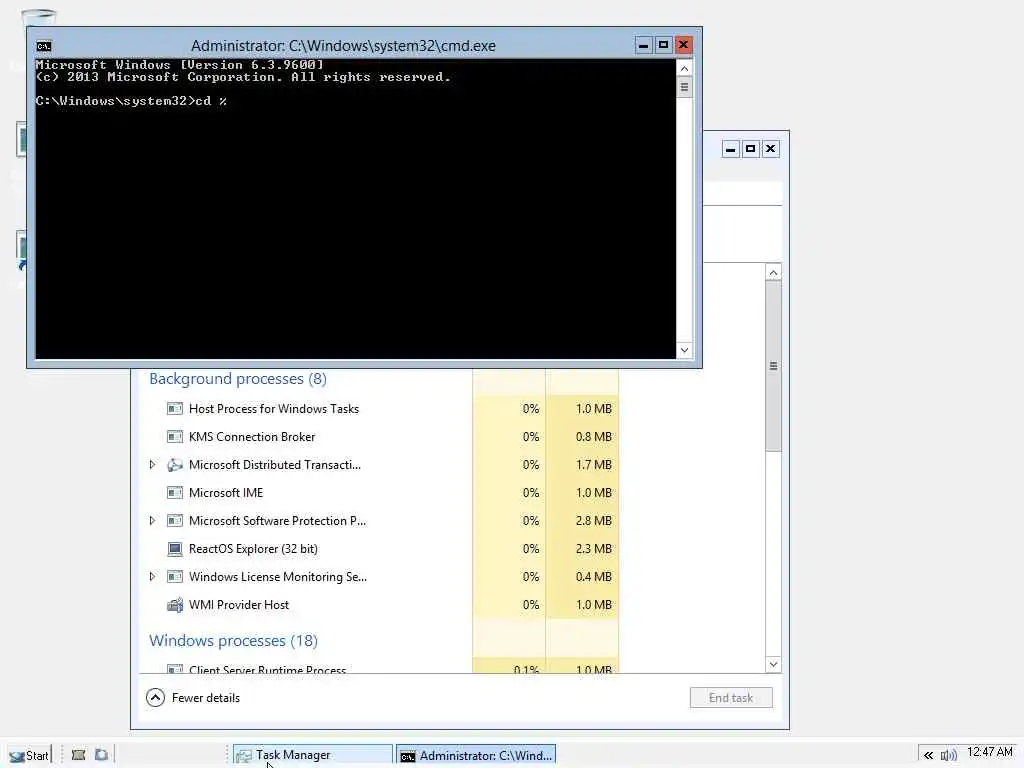
Task: Minimize the cmd.exe window
Action: (643, 45)
